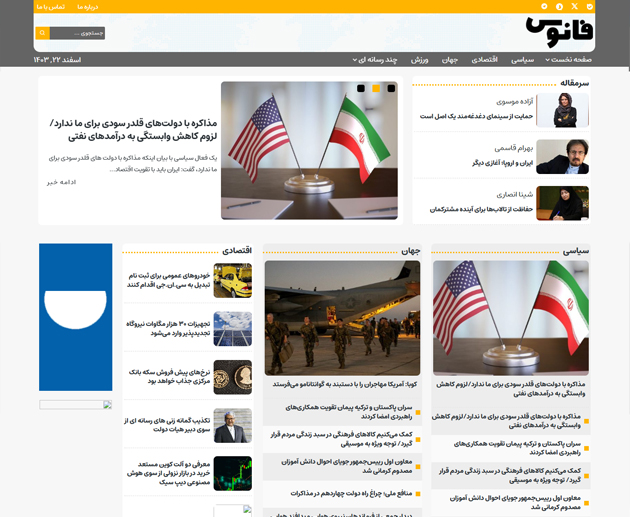
Task: Click the shield-check social icon in top bar
Action: (589, 6)
